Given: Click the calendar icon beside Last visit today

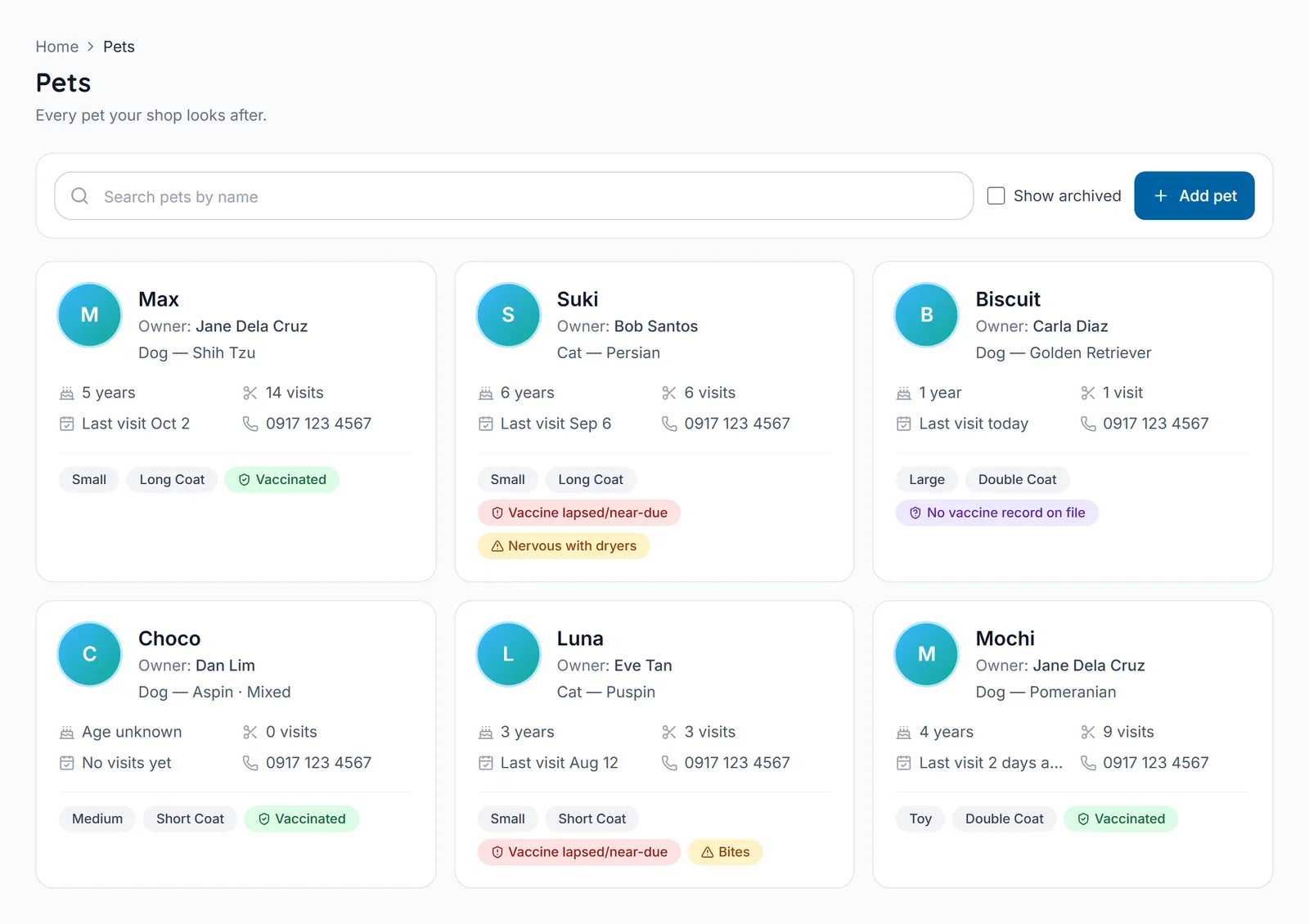Looking at the screenshot, I should point(904,424).
